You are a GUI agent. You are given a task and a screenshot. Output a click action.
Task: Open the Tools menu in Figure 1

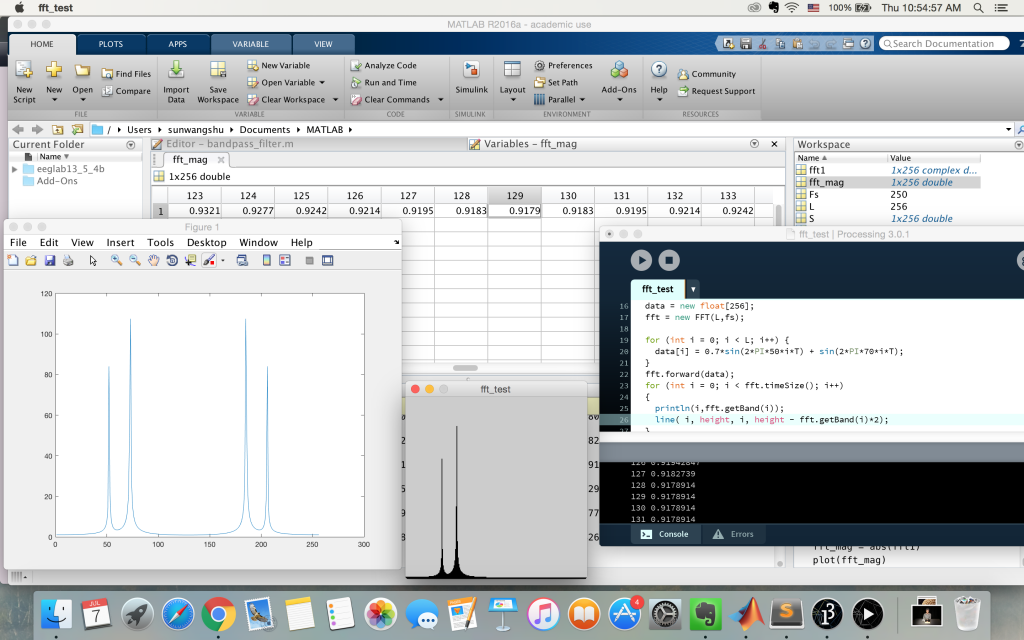161,242
